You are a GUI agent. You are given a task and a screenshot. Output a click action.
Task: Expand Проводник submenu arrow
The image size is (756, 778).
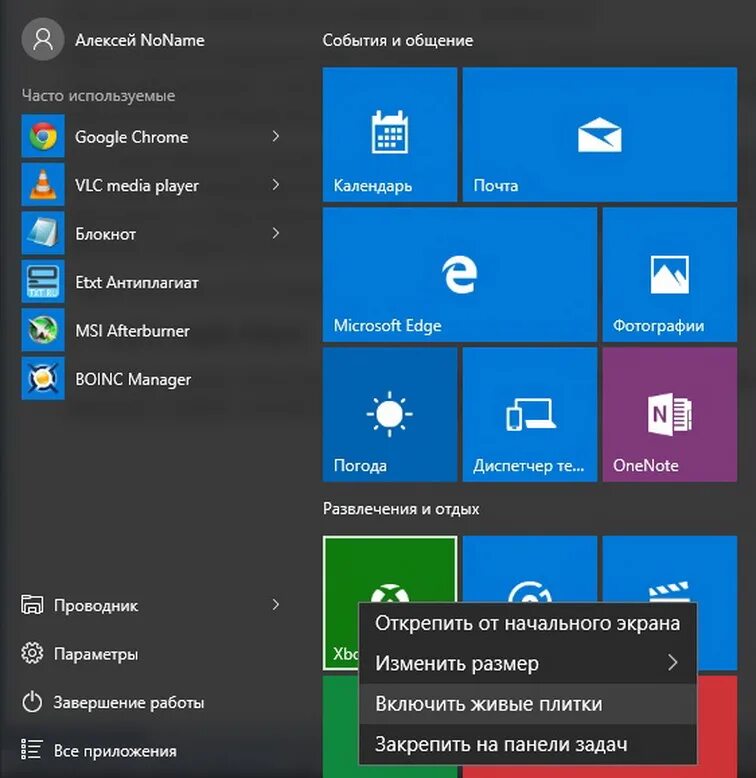point(276,604)
